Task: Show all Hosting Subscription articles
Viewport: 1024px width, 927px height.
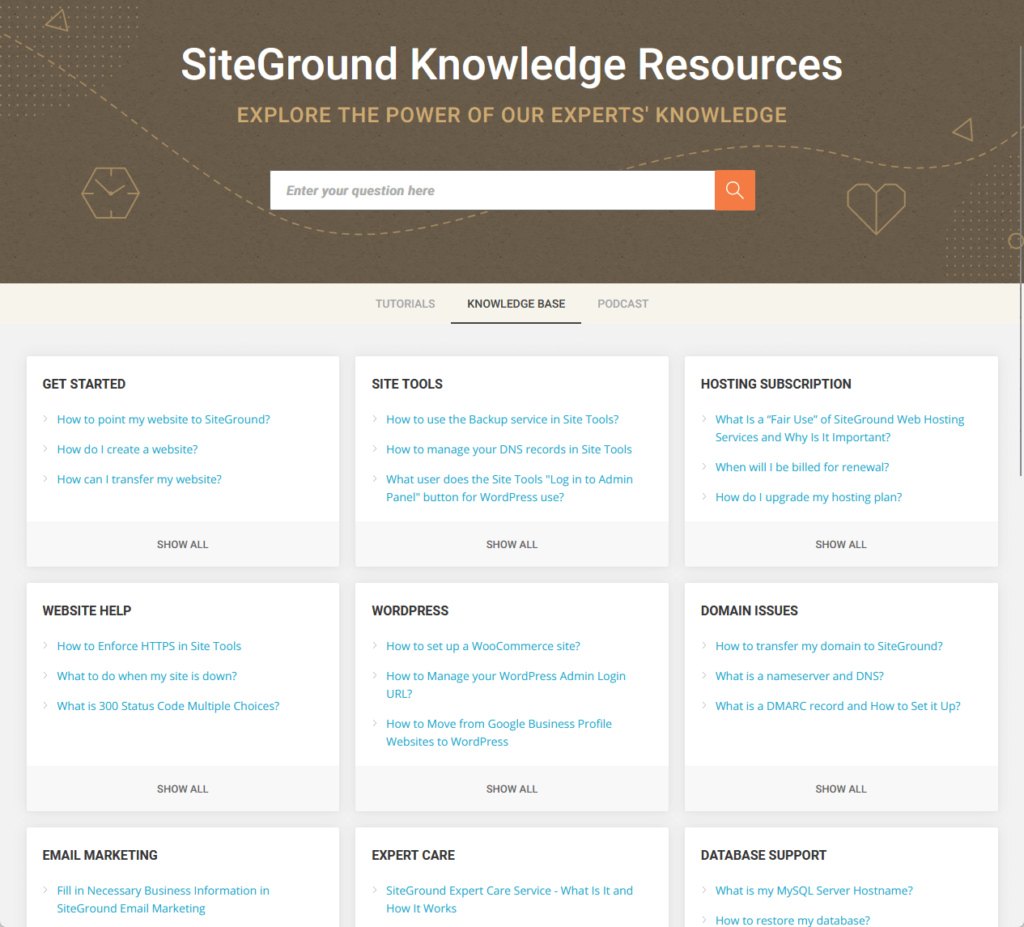Action: pos(841,544)
